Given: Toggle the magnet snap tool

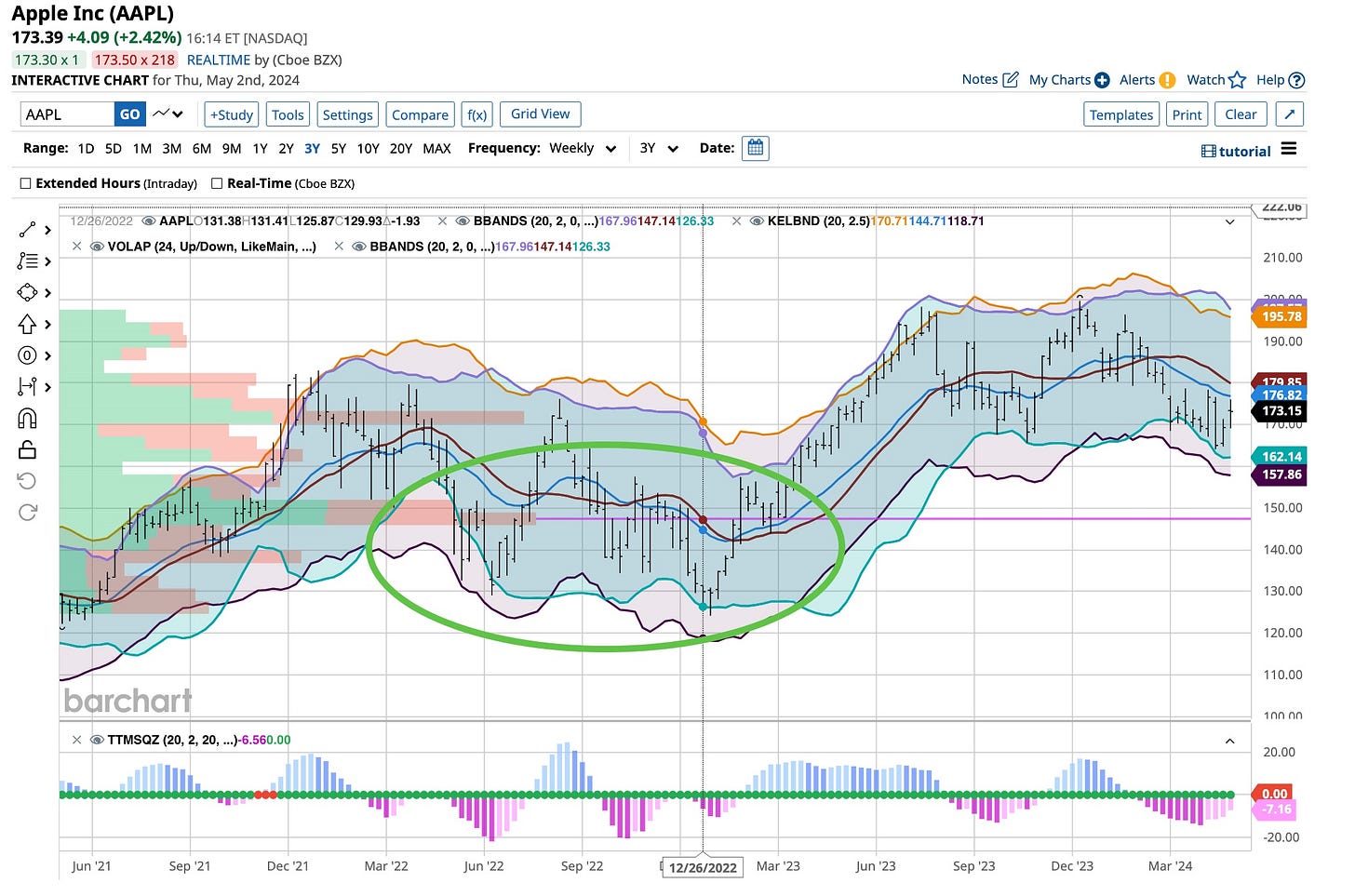Looking at the screenshot, I should (27, 419).
